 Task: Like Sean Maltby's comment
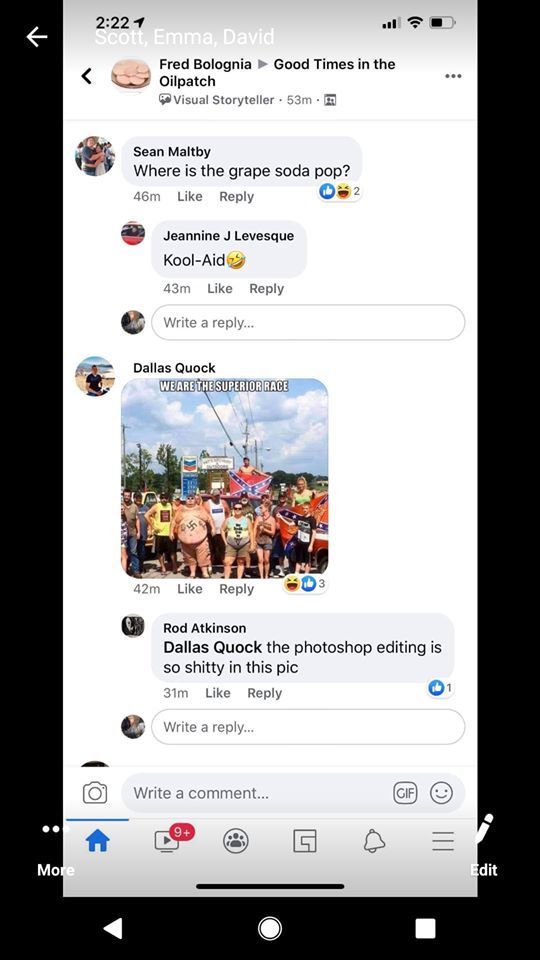pos(189,197)
